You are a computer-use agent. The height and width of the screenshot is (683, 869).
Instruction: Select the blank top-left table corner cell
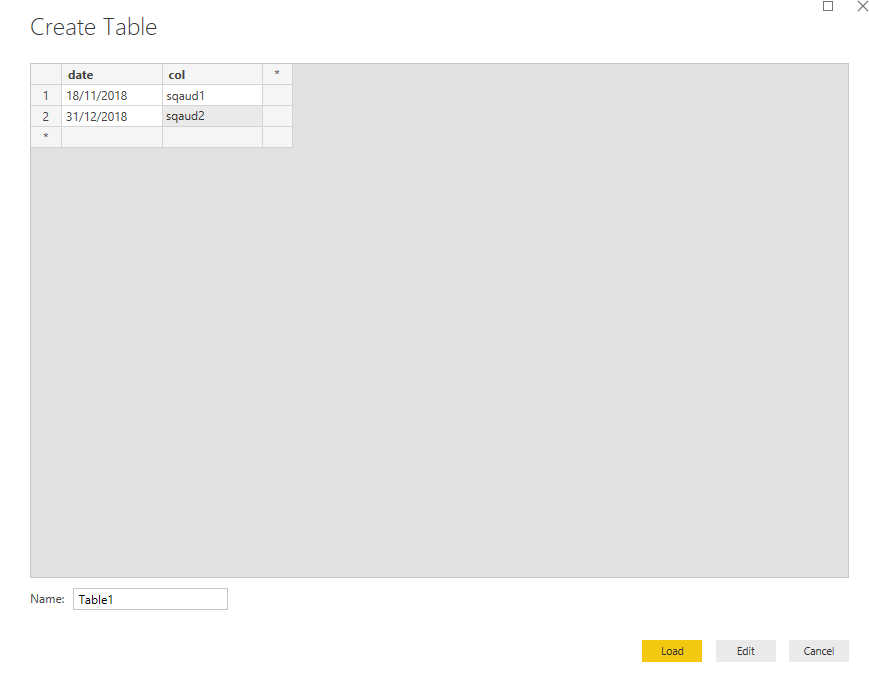(46, 74)
